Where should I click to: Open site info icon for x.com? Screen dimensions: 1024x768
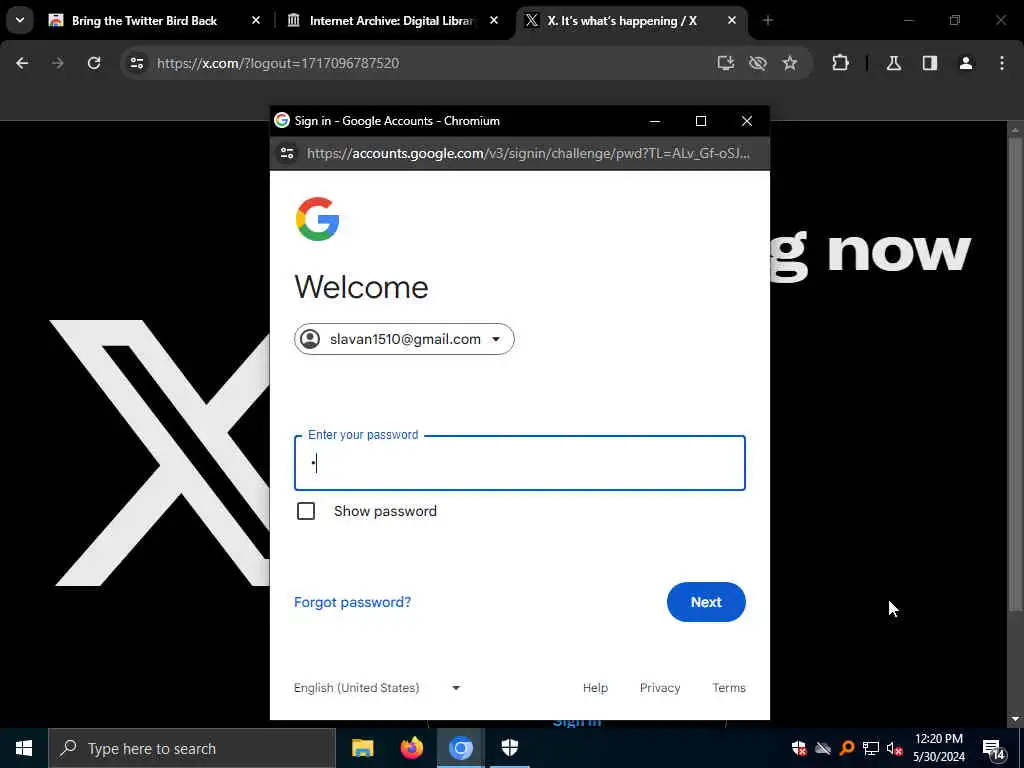coord(136,63)
